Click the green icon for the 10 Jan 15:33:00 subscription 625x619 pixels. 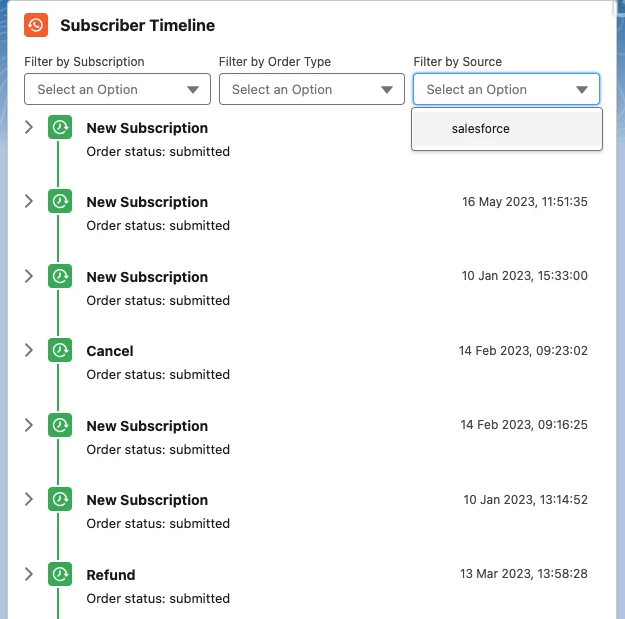coord(60,276)
